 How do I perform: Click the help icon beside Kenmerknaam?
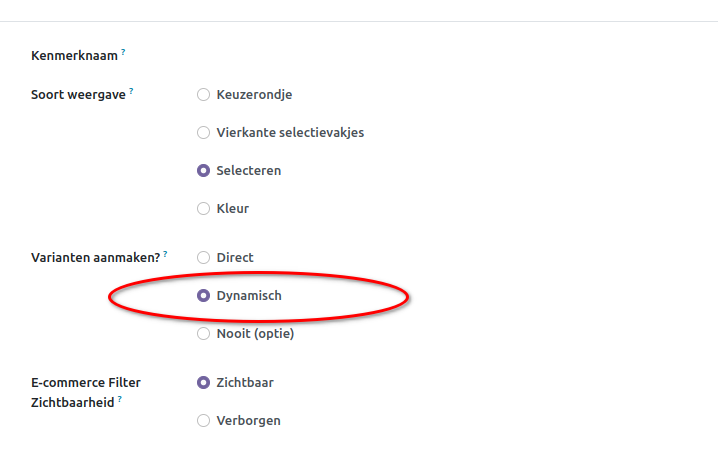point(123,52)
